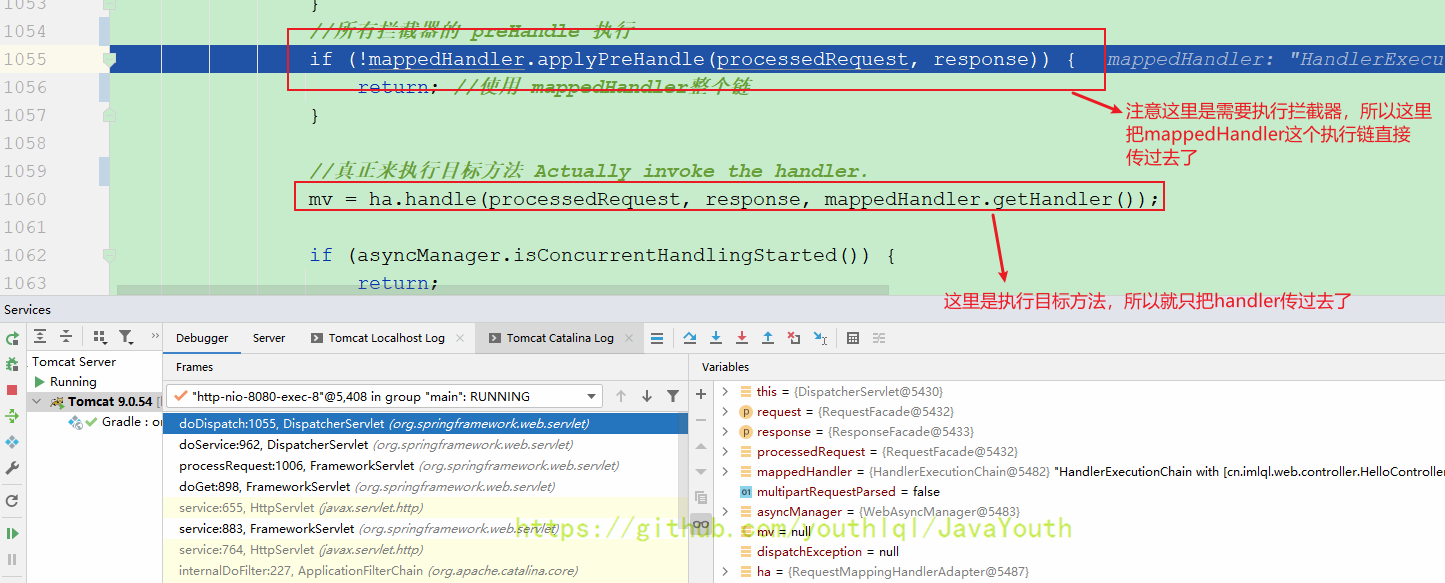1445x583 pixels.
Task: Add a new watch with plus icon
Action: tap(701, 394)
